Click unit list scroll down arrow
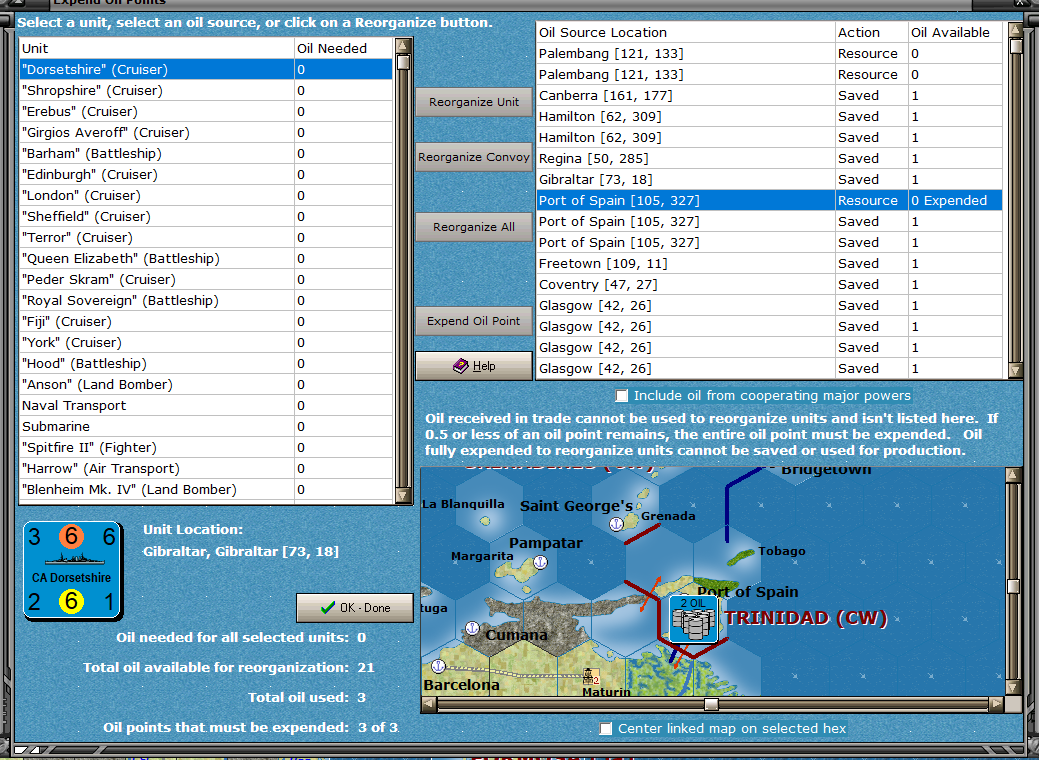The height and width of the screenshot is (760, 1039). (x=403, y=495)
